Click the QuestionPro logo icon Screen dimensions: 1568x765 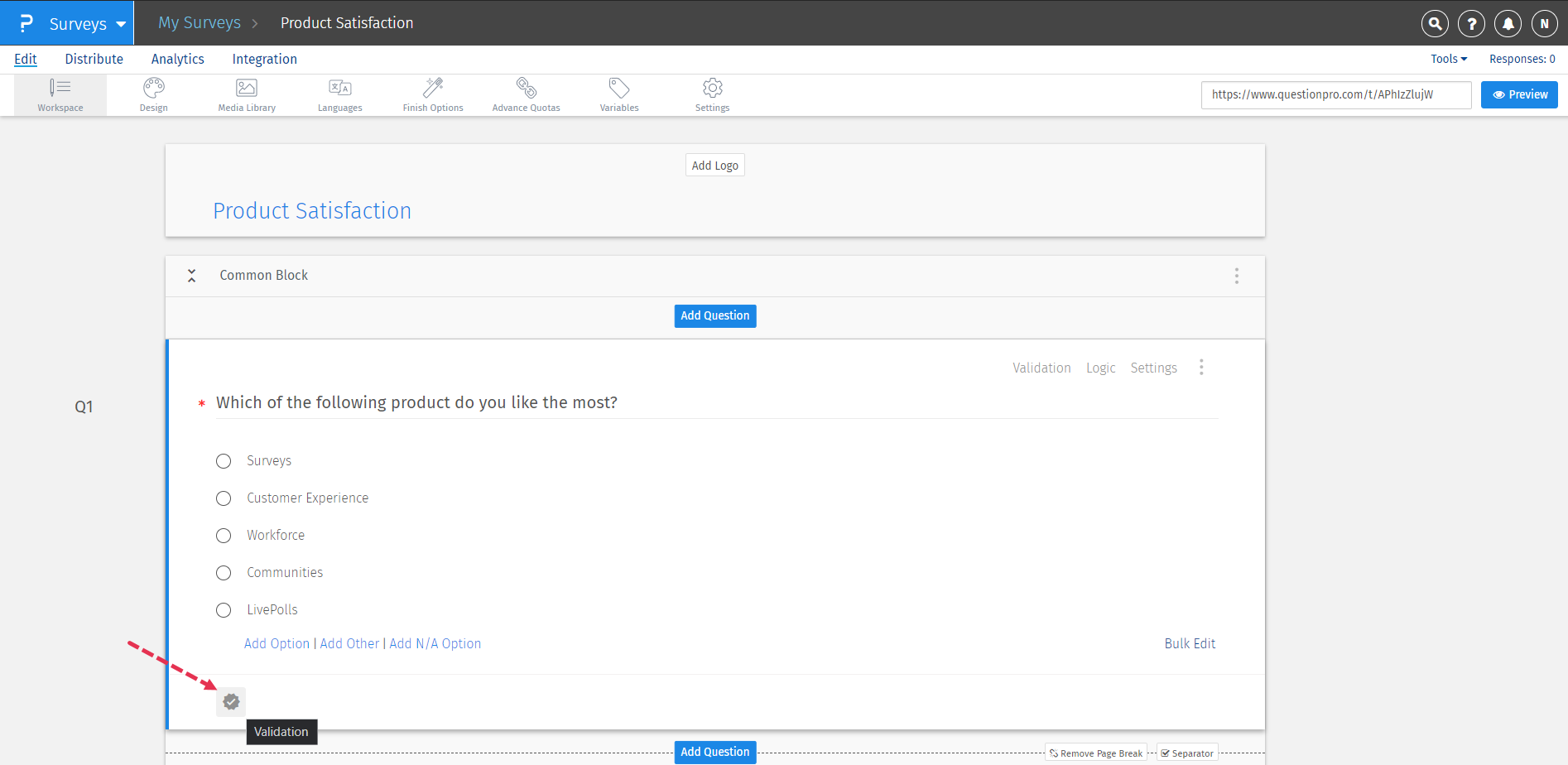(26, 23)
